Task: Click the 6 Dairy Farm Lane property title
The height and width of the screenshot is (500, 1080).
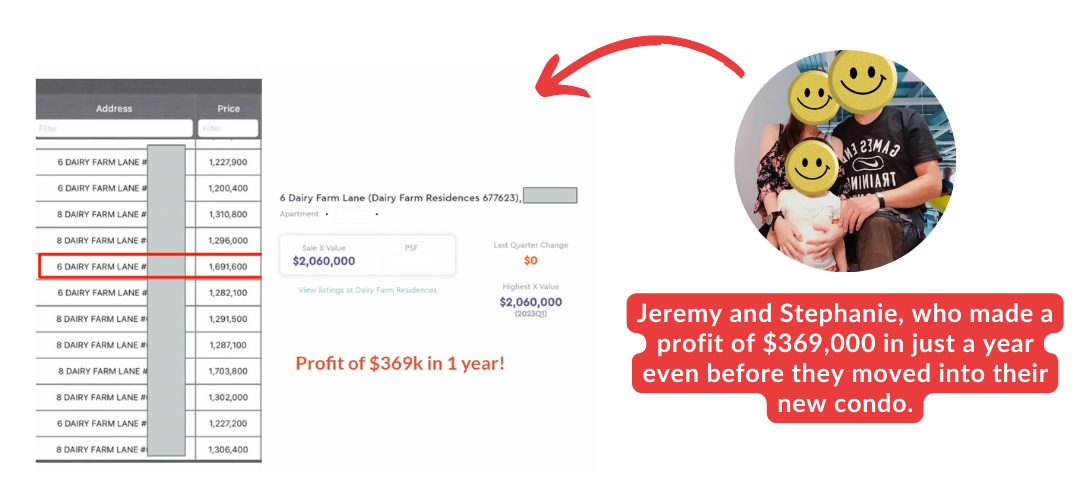Action: [400, 198]
